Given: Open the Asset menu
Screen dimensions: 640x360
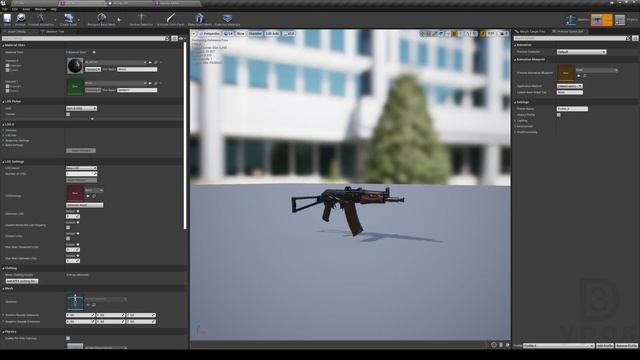Looking at the screenshot, I should (26, 9).
